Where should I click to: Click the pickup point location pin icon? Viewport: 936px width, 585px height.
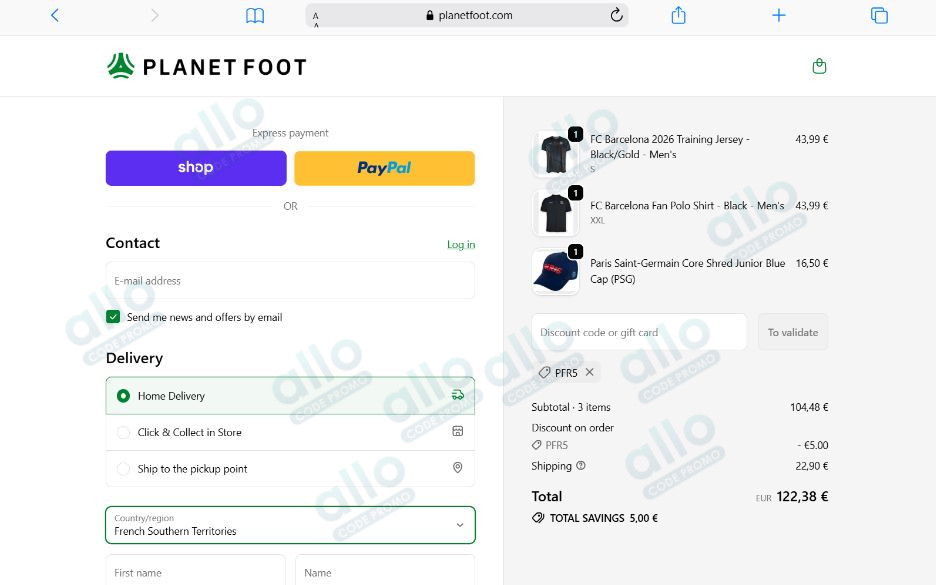(x=458, y=468)
